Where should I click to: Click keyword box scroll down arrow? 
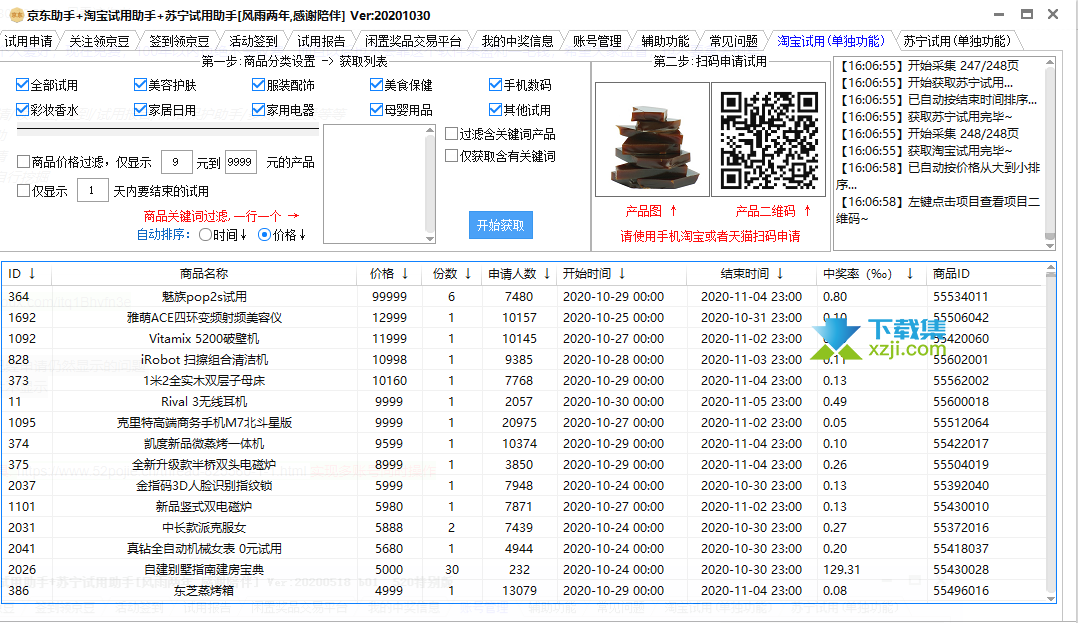coord(430,239)
